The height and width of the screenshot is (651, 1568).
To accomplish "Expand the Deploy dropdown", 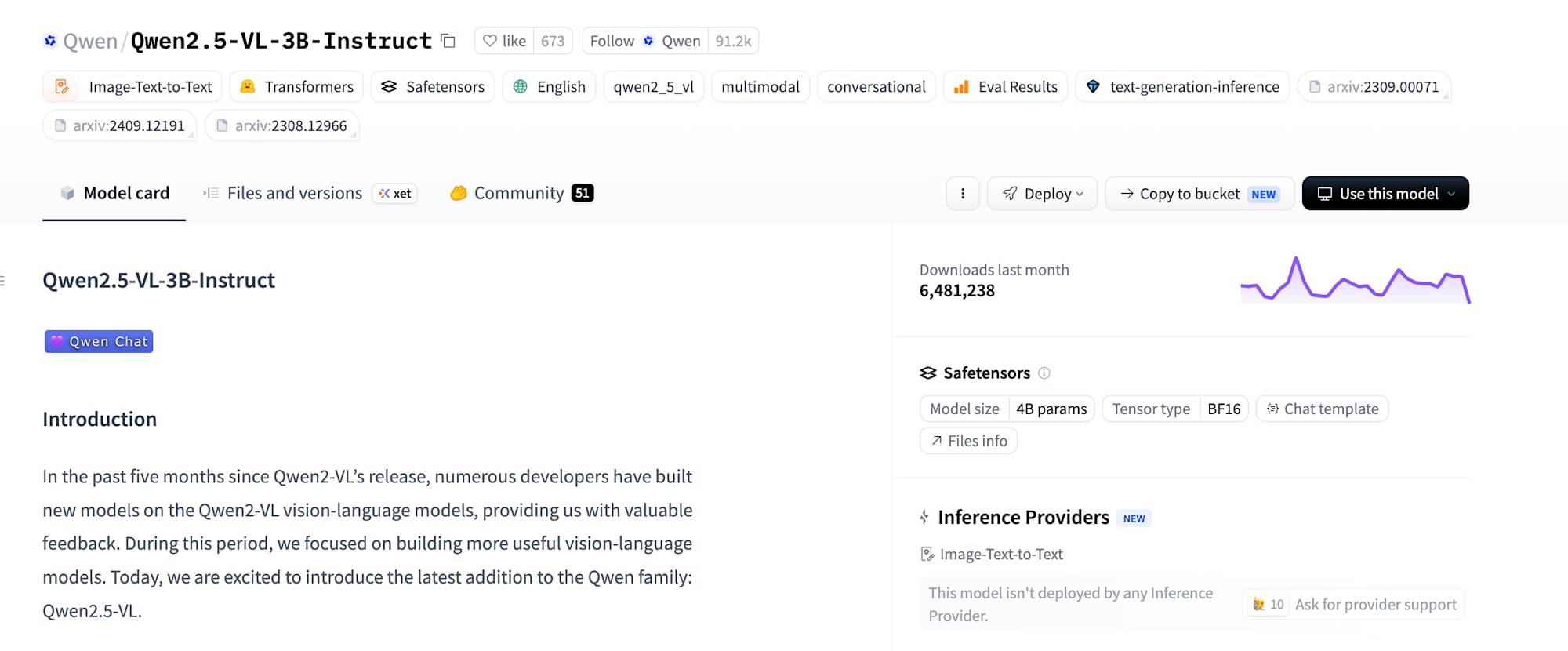I will coord(1042,194).
